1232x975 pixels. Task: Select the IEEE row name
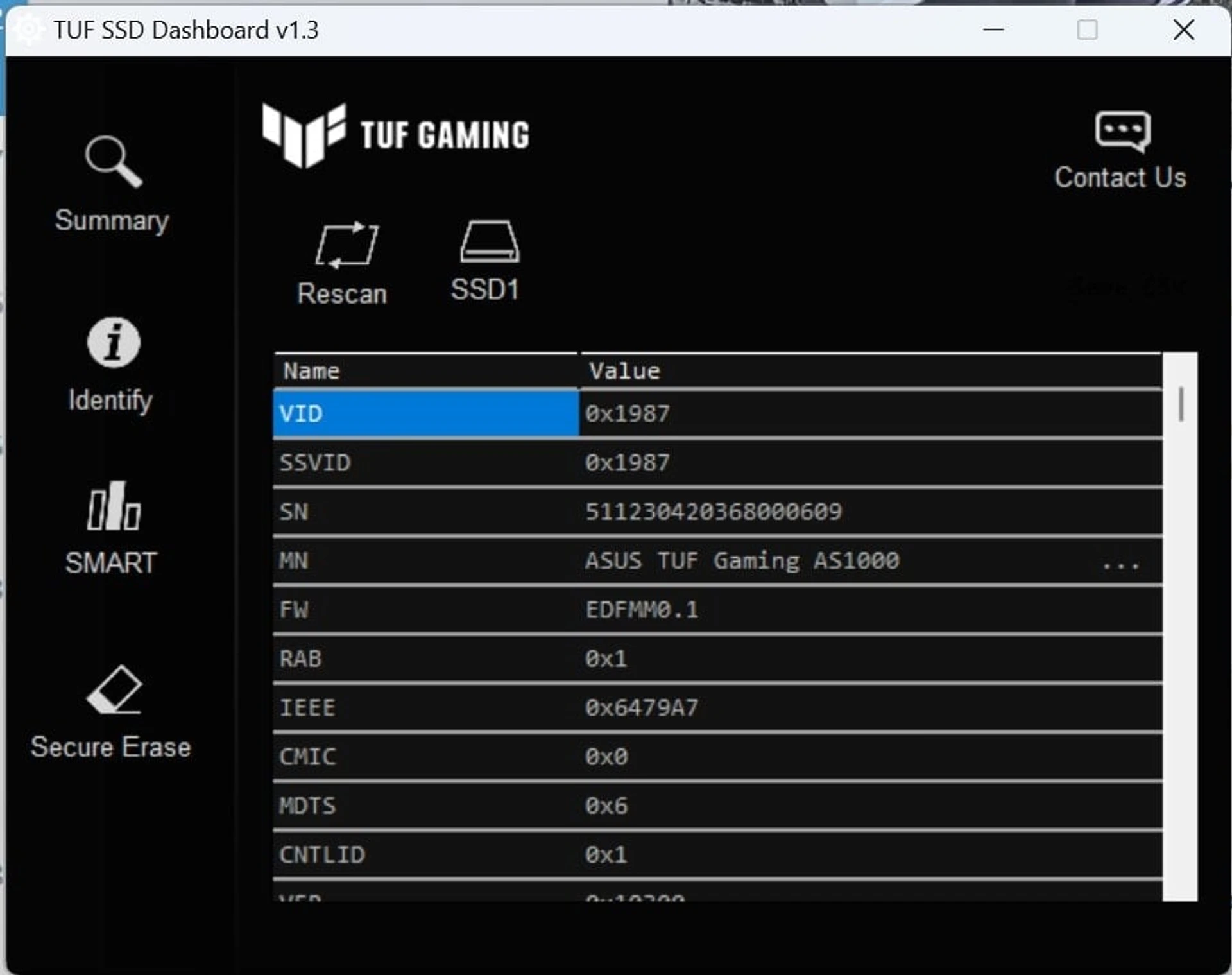[x=307, y=708]
